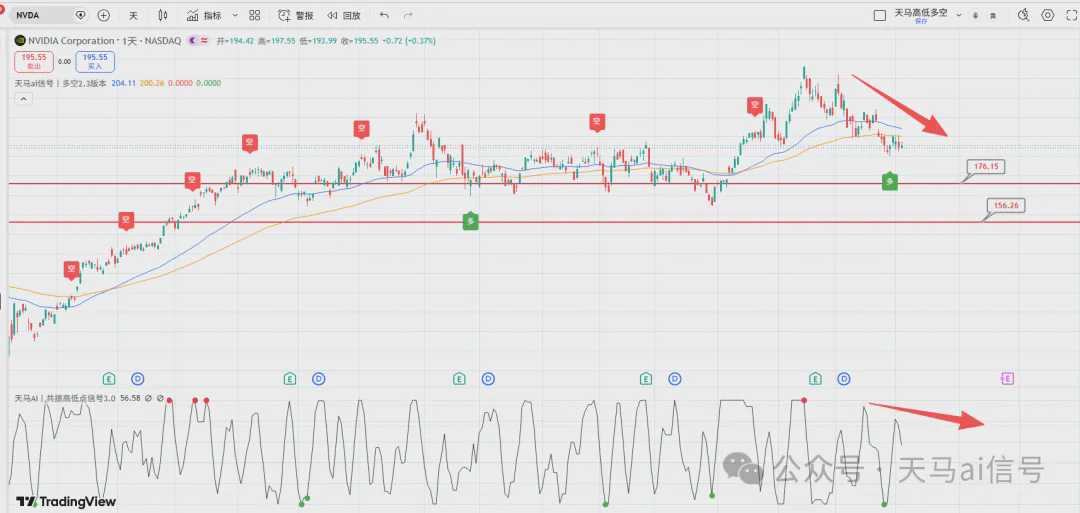Click the 高=197.55 value in the OHLC row

(x=276, y=41)
